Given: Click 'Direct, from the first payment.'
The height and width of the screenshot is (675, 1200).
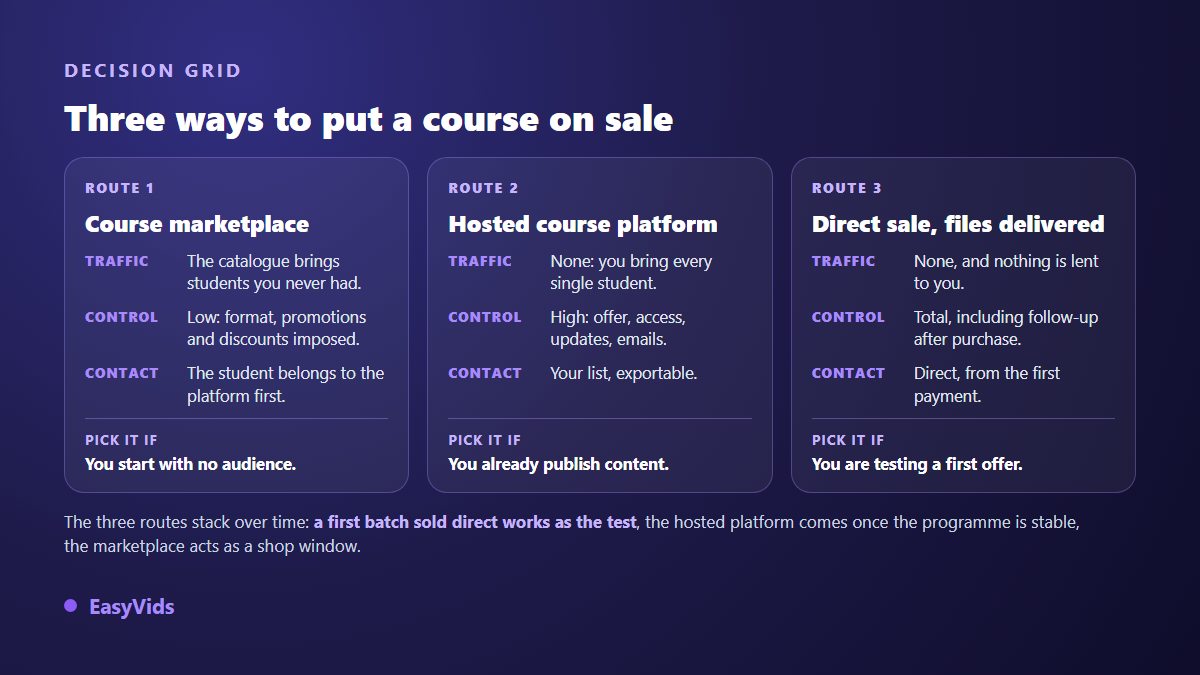Looking at the screenshot, I should (x=987, y=384).
